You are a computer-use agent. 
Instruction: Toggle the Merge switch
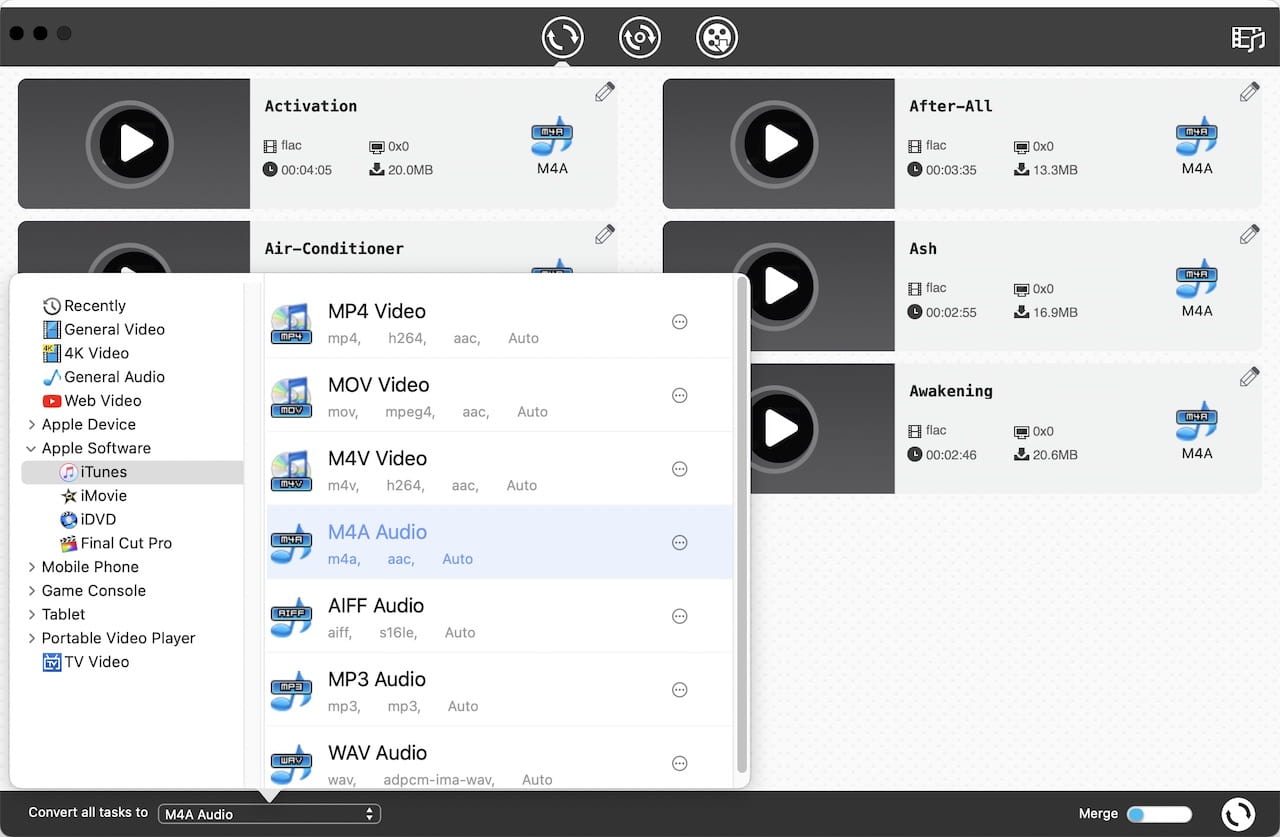(1159, 814)
